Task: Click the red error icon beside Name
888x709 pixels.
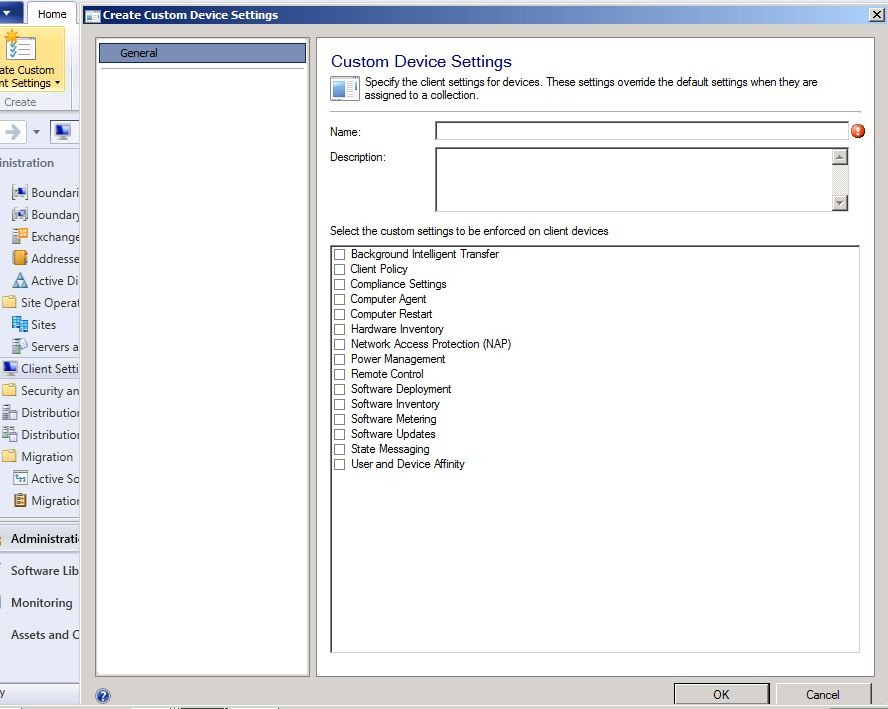Action: [858, 131]
